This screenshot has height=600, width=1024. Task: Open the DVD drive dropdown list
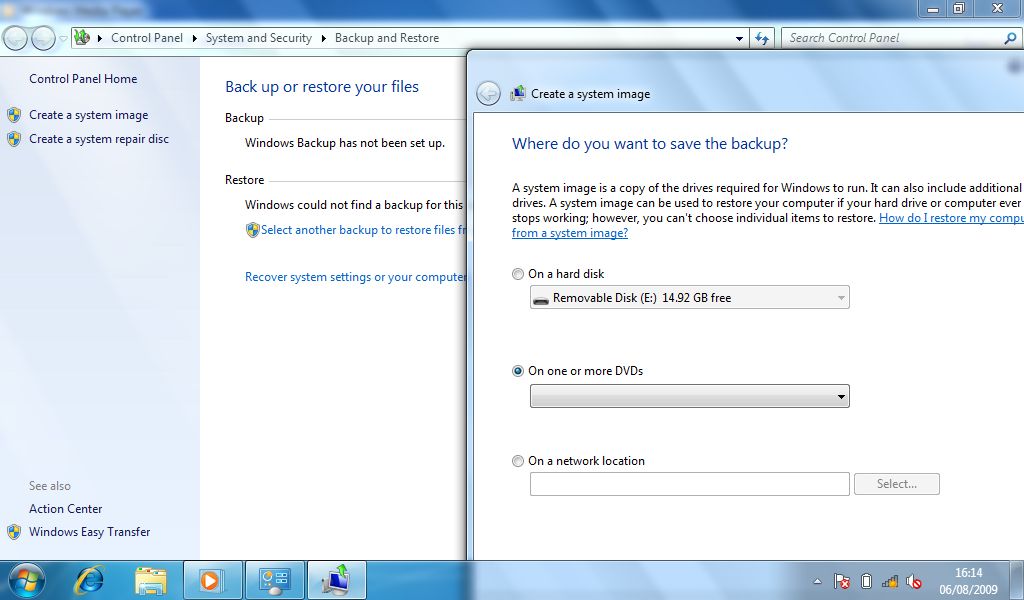coord(690,396)
